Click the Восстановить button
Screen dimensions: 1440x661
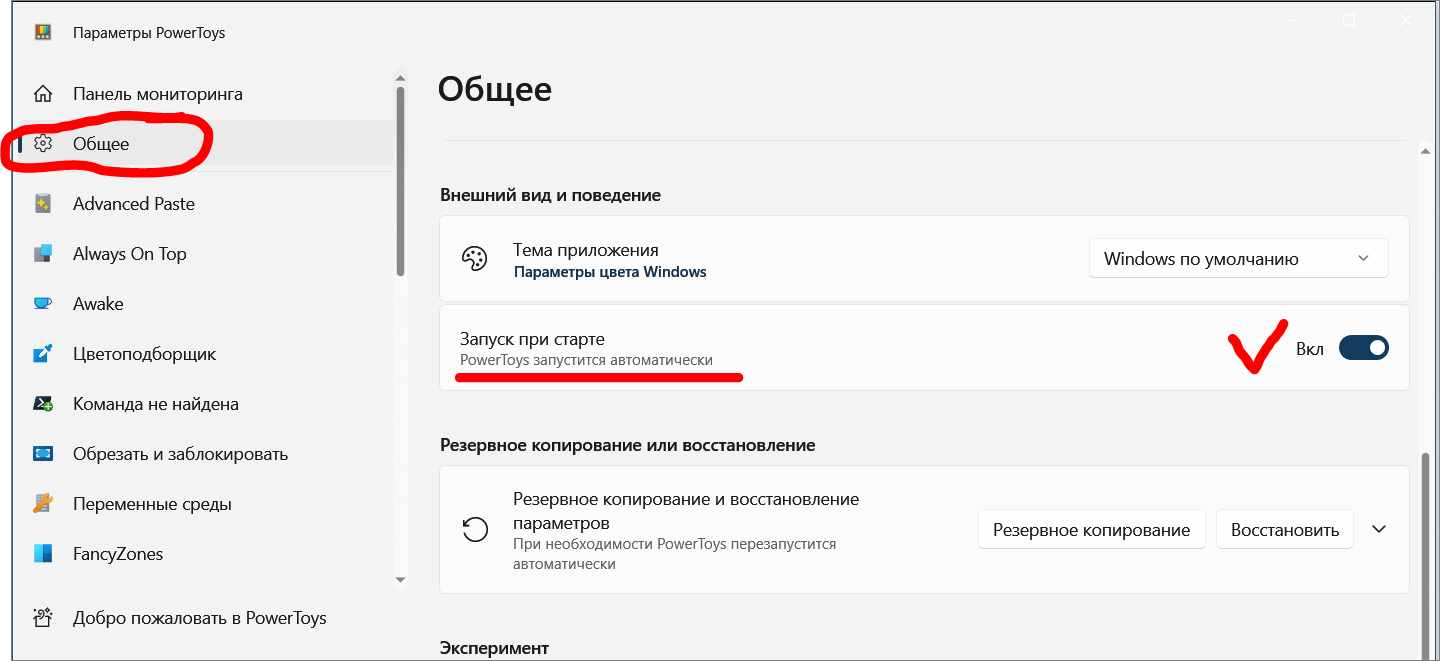coord(1285,529)
